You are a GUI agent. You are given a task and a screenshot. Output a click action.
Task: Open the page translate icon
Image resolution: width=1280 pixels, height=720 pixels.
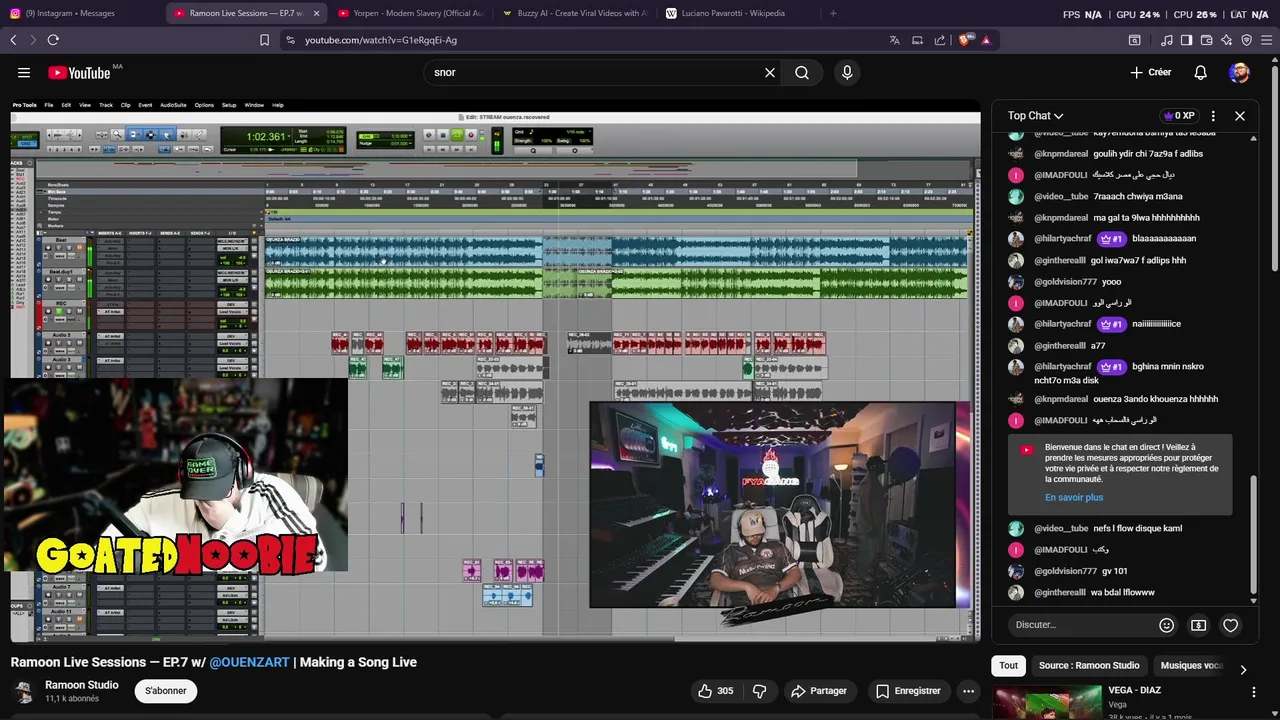pos(894,40)
